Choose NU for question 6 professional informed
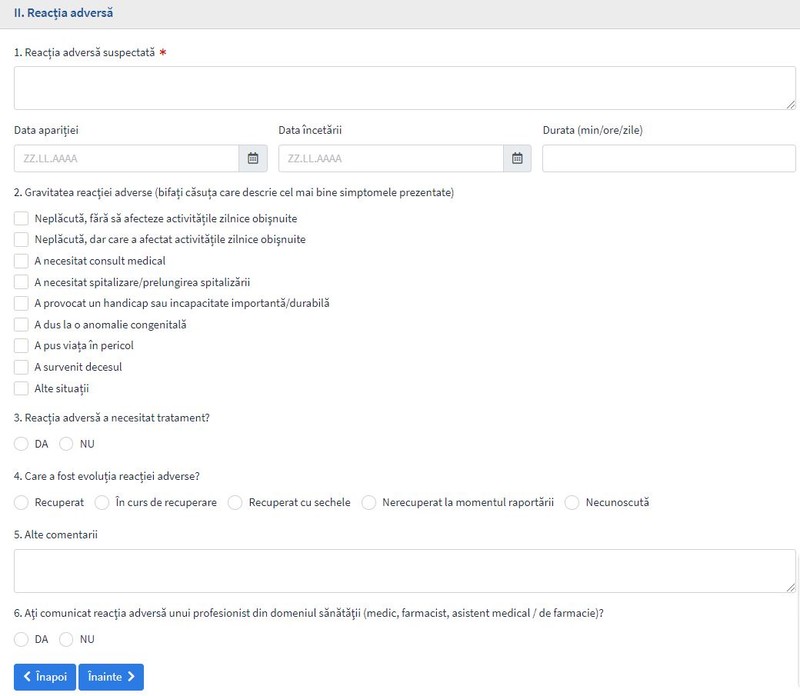800x696 pixels. [x=66, y=639]
